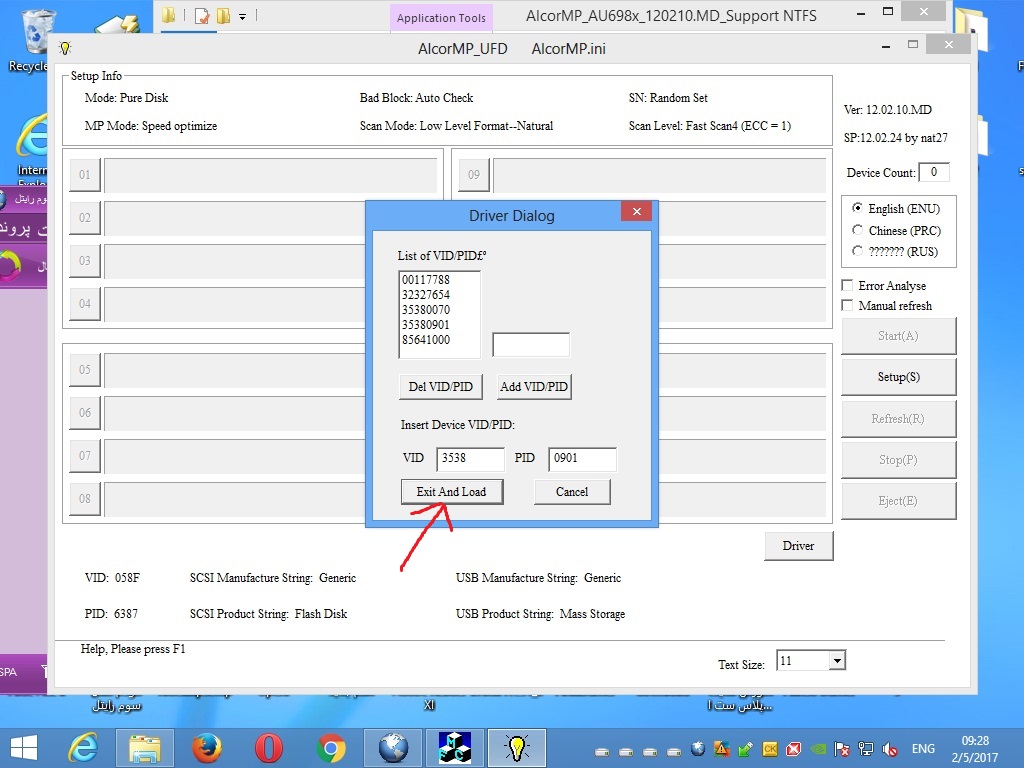This screenshot has height=768, width=1024.
Task: Select Chinese (PRC) language radio
Action: coord(857,230)
